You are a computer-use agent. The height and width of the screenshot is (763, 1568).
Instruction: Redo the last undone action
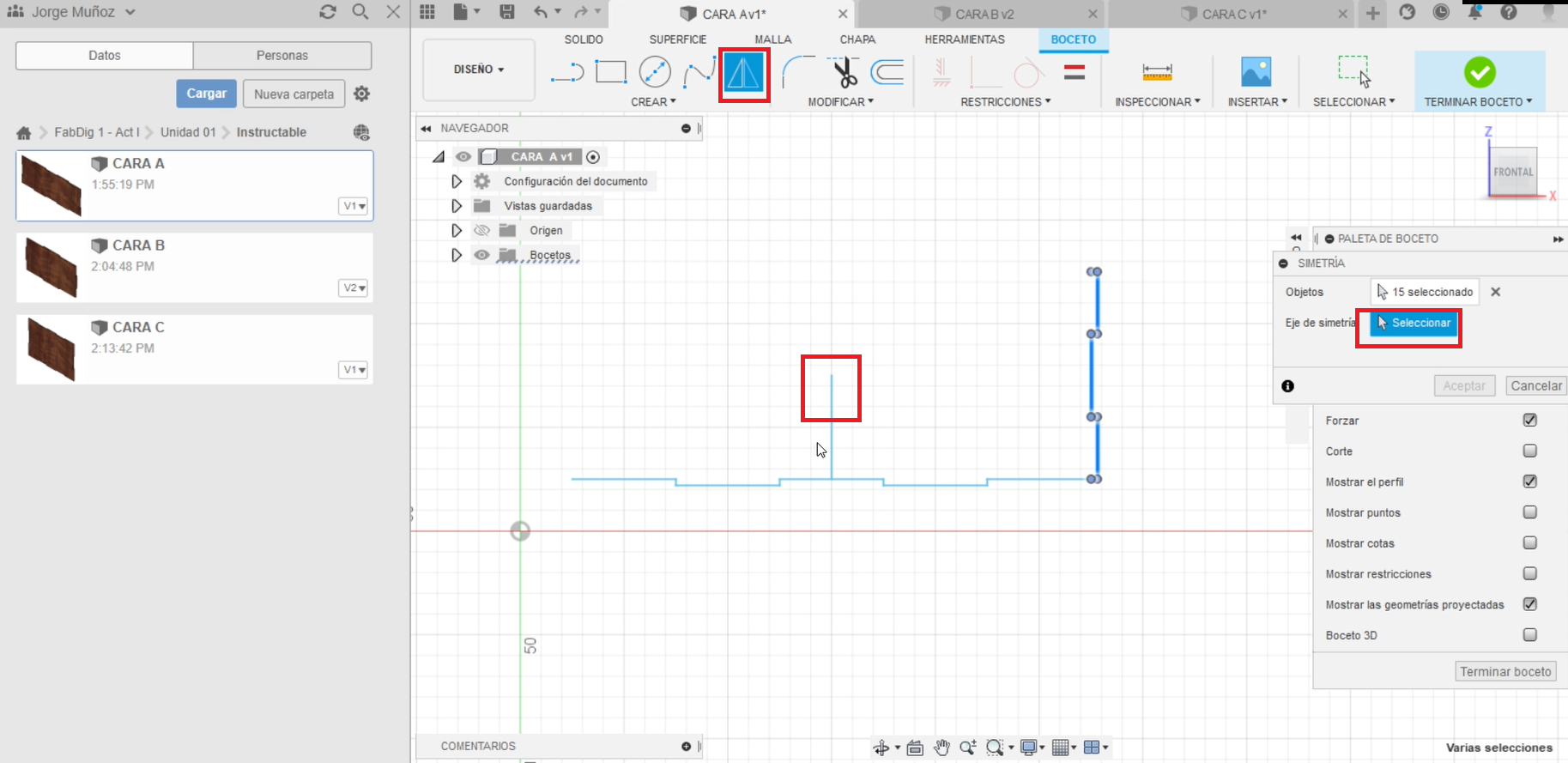581,12
